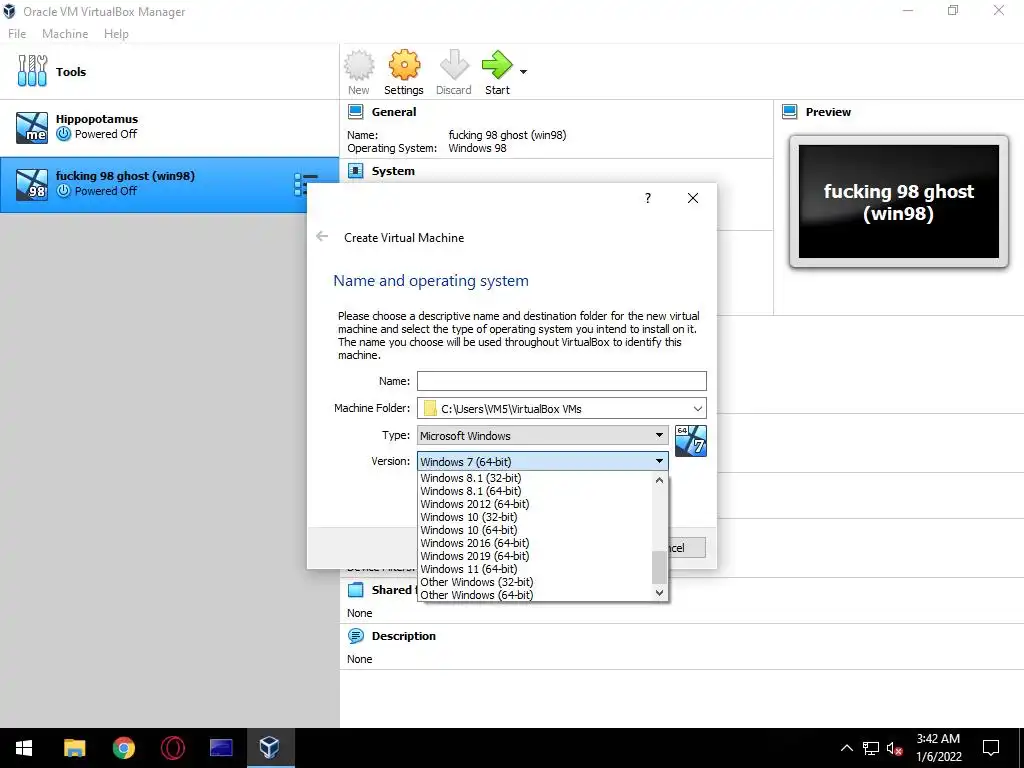Click the dialog help question mark
This screenshot has height=768, width=1024.
click(x=648, y=198)
